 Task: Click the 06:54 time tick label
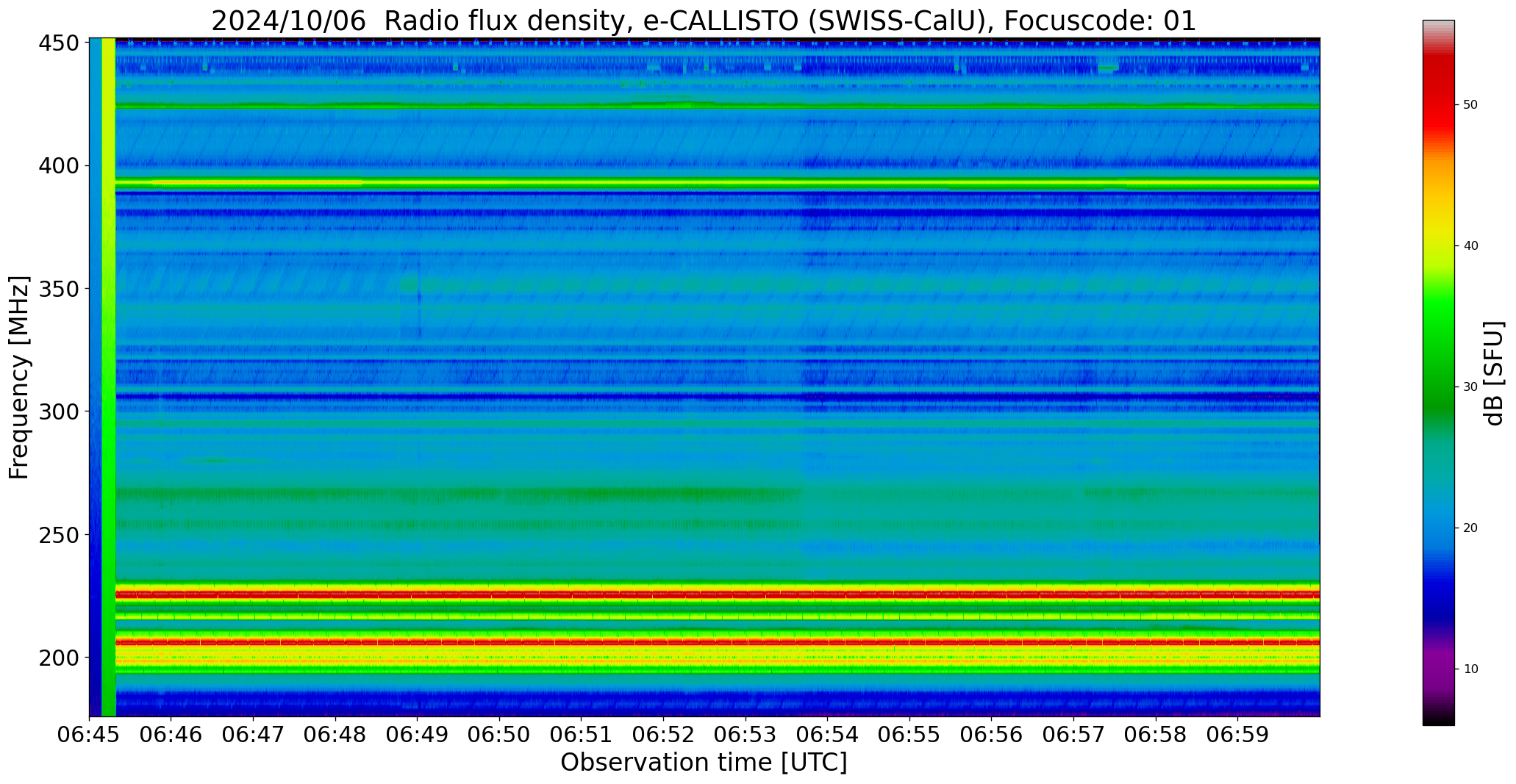(x=827, y=735)
